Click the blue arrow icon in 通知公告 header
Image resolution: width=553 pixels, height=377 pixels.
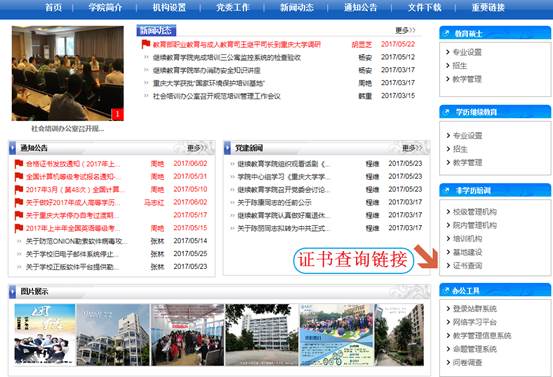pyautogui.click(x=13, y=148)
